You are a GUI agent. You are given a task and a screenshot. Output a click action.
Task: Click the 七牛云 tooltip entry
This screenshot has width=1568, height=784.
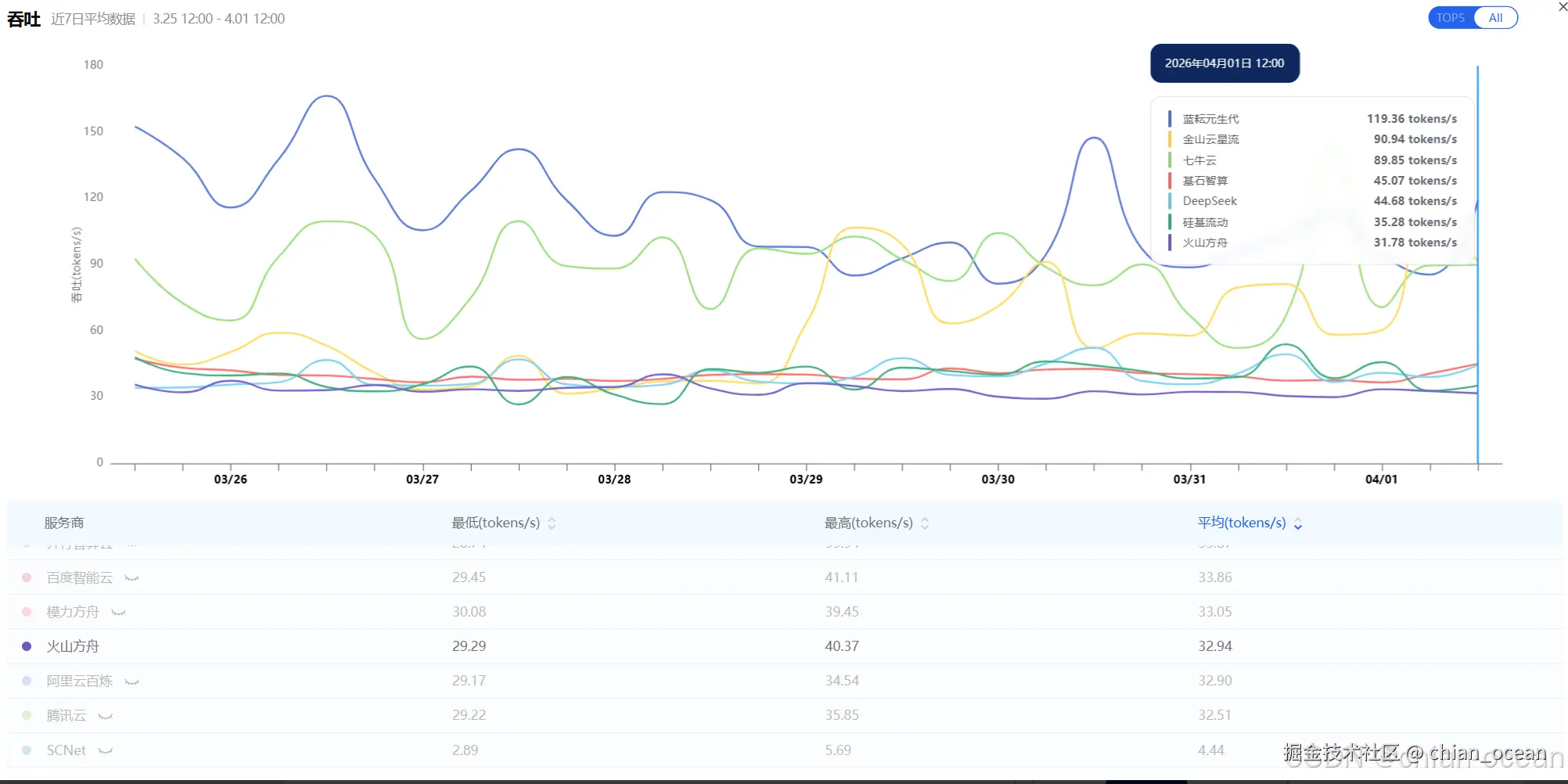pos(1312,160)
